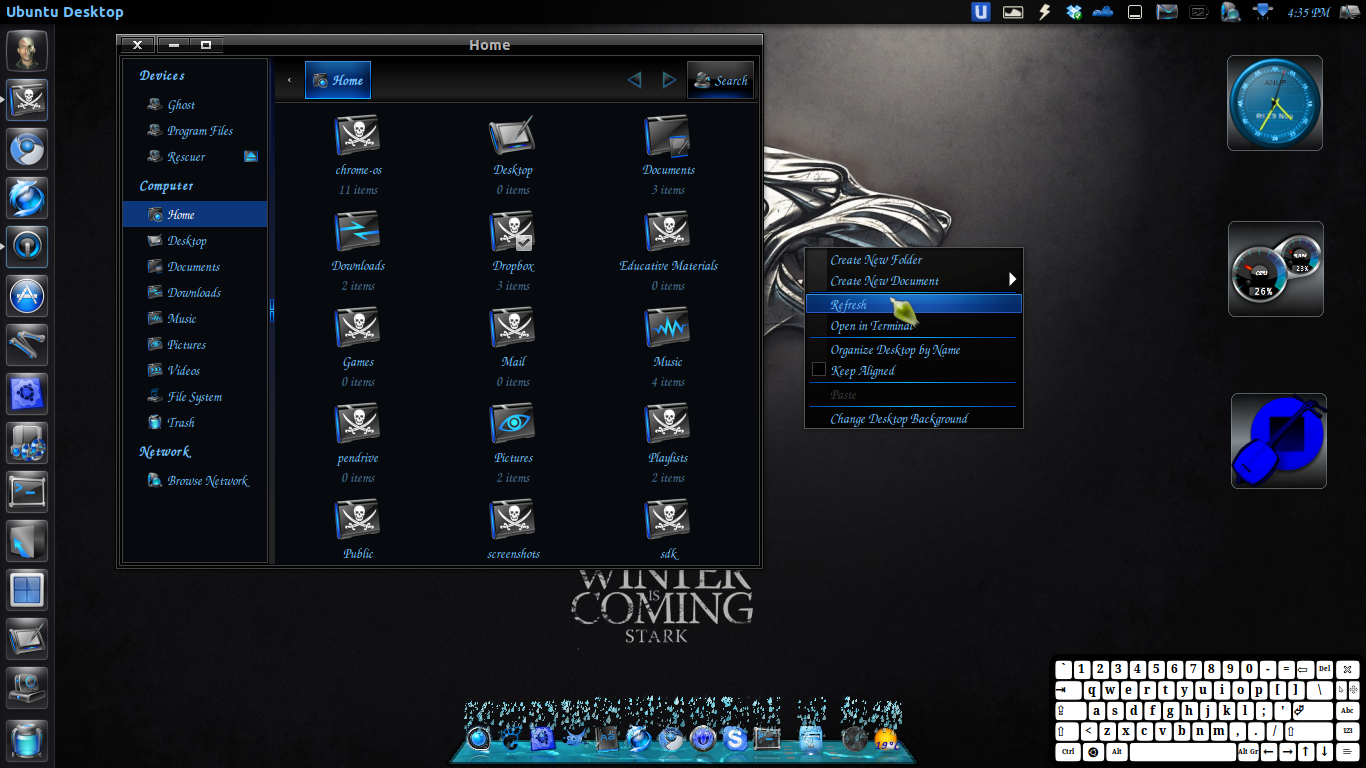
Task: Click the Del key on onscreen keyboard
Action: [x=1325, y=669]
